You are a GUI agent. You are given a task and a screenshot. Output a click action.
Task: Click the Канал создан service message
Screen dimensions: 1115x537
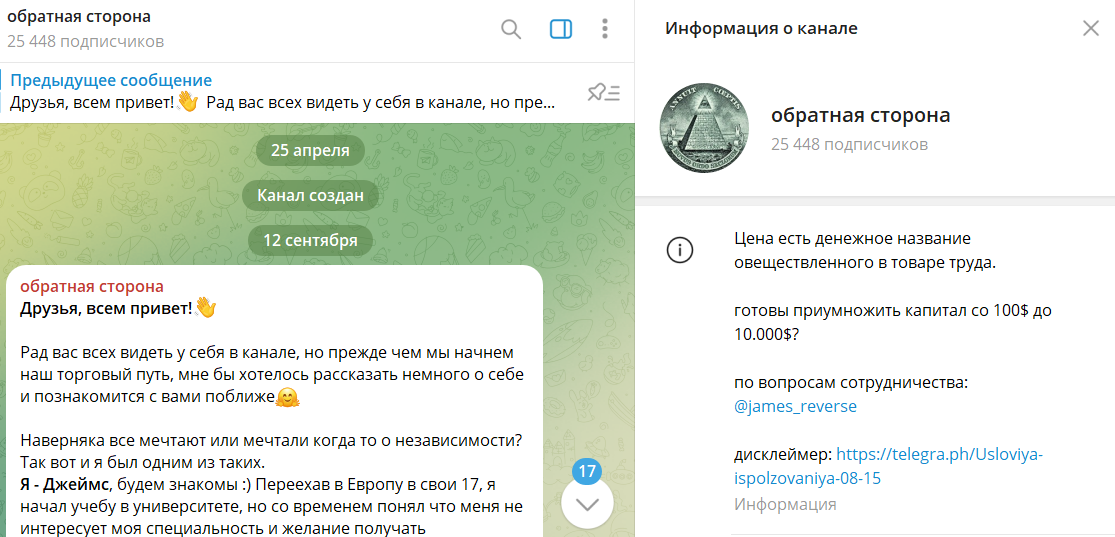(310, 195)
